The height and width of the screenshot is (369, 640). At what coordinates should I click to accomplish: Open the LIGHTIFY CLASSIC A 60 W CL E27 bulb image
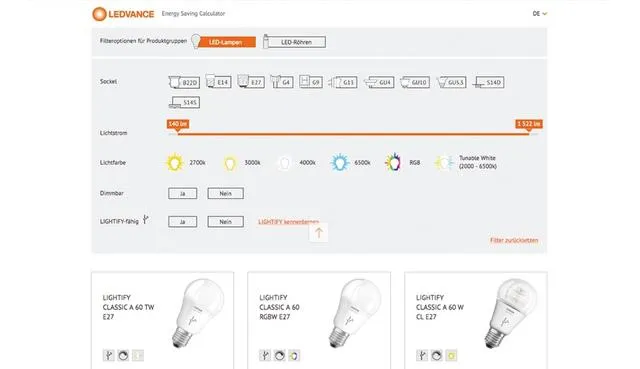coord(511,313)
